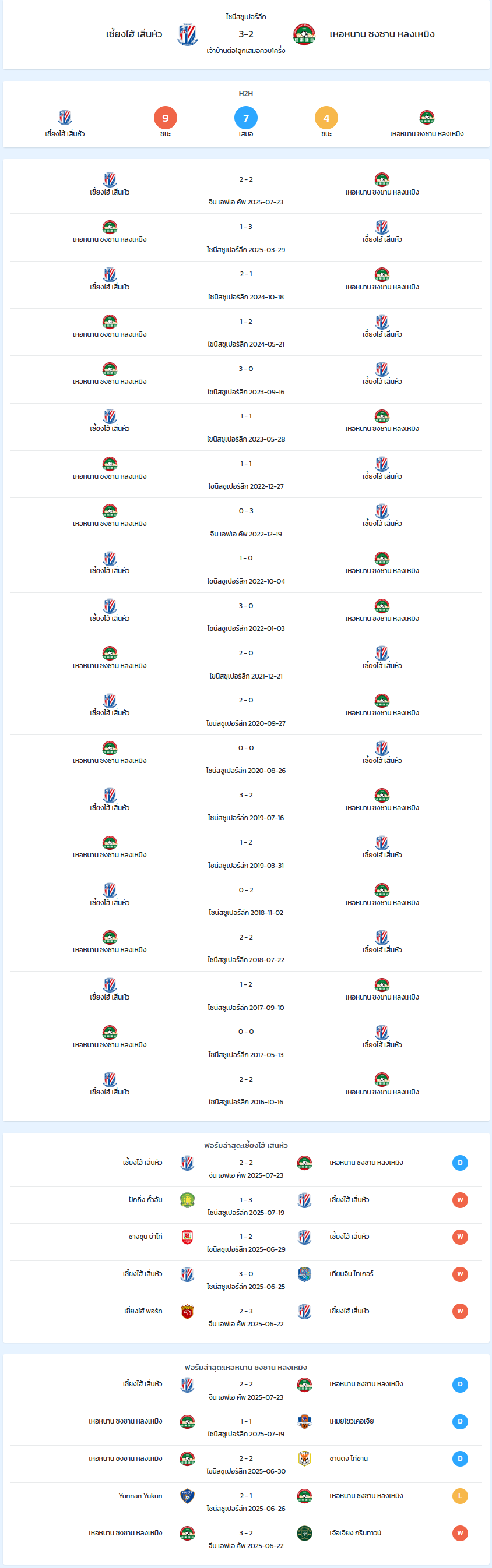This screenshot has width=492, height=1568.
Task: Click the blue 7 draws circle
Action: click(x=246, y=118)
